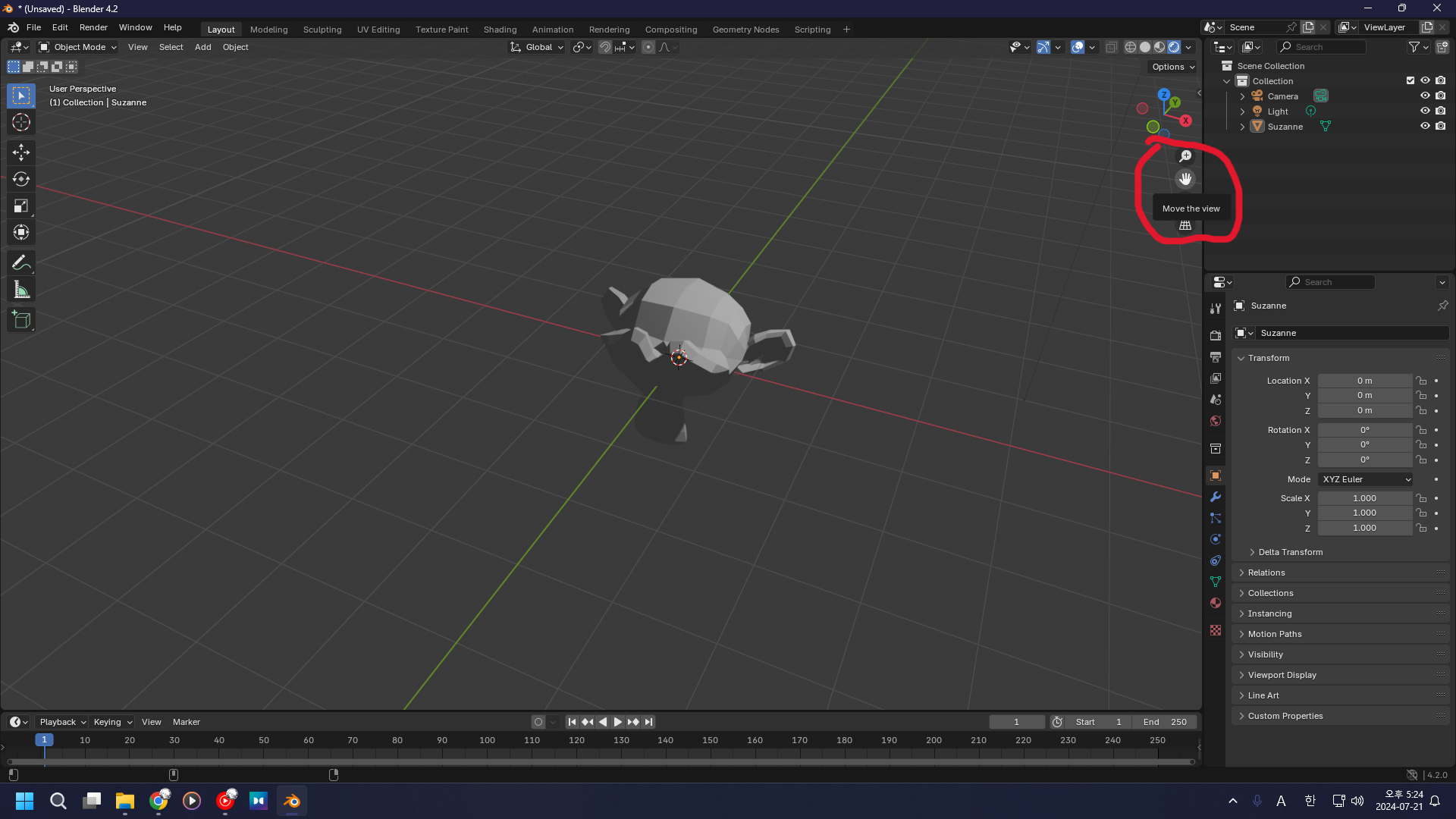Open the Object Mode dropdown
1456x819 pixels.
pyautogui.click(x=78, y=47)
